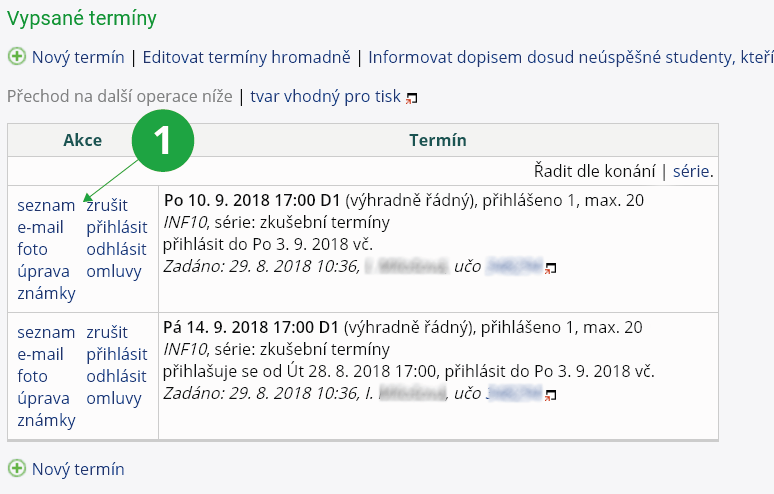This screenshot has width=774, height=494.
Task: Click přihlásit for the 10. 9. 2018 term
Action: coord(116,228)
